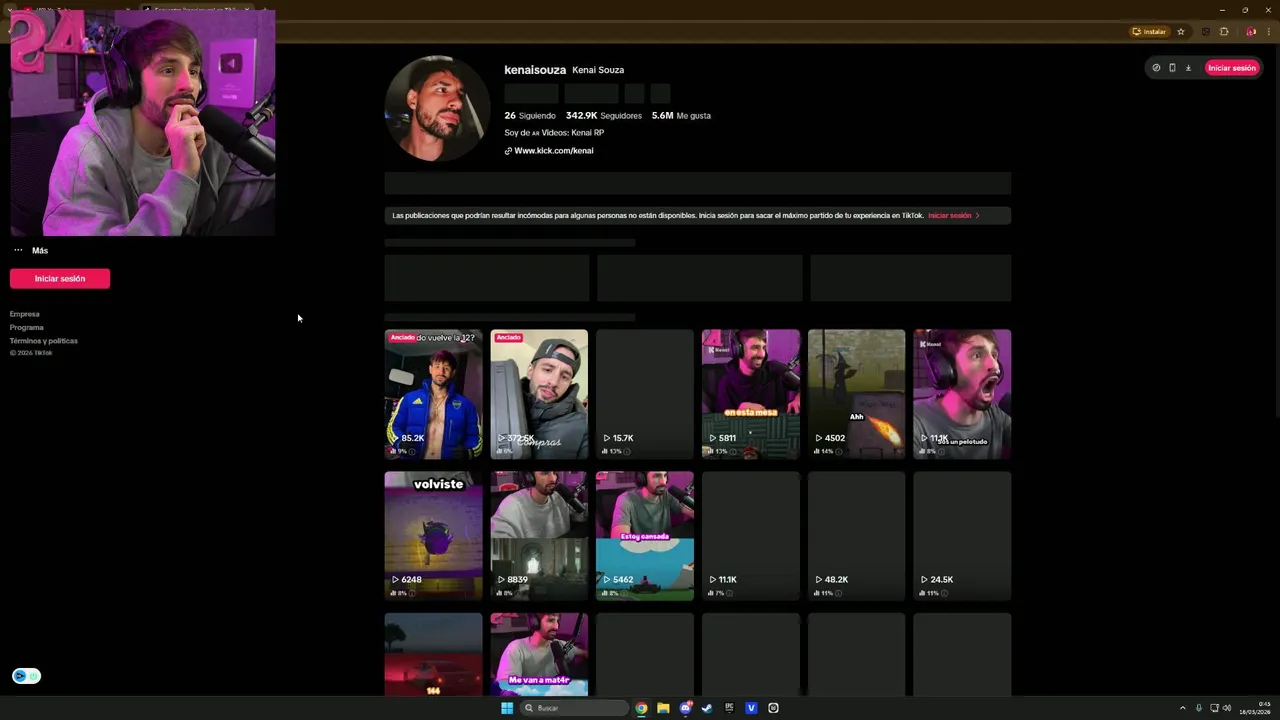Click the 26 Siguiendo count
The image size is (1280, 720).
(530, 116)
